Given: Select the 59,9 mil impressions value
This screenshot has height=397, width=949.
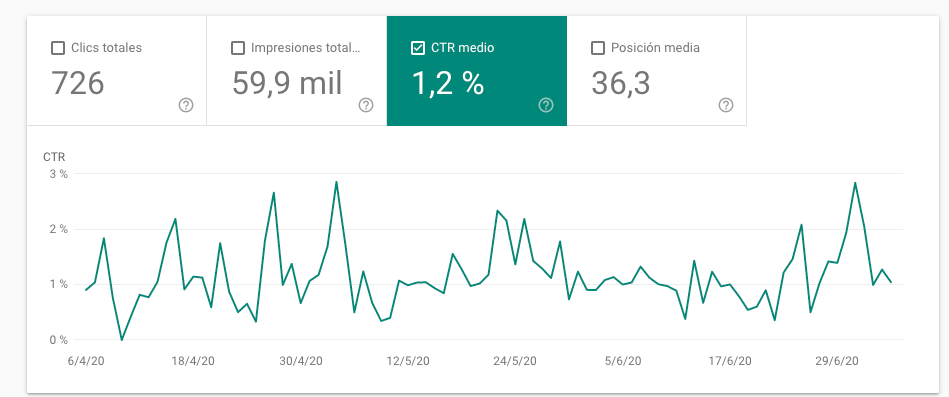Looking at the screenshot, I should 287,83.
